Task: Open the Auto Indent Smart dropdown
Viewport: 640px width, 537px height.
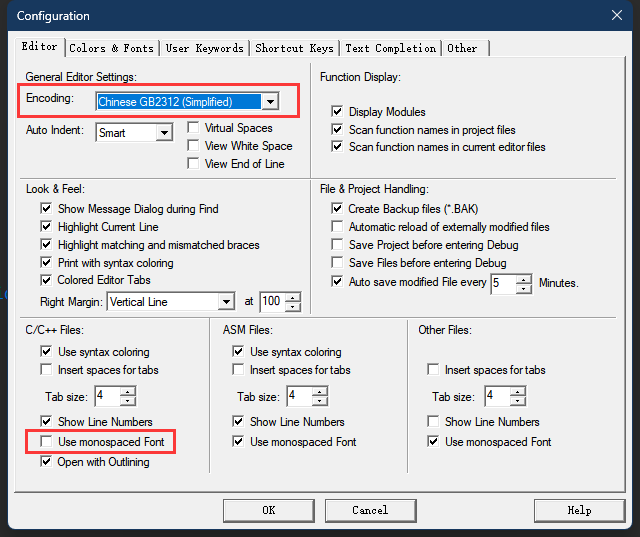Action: tap(164, 133)
